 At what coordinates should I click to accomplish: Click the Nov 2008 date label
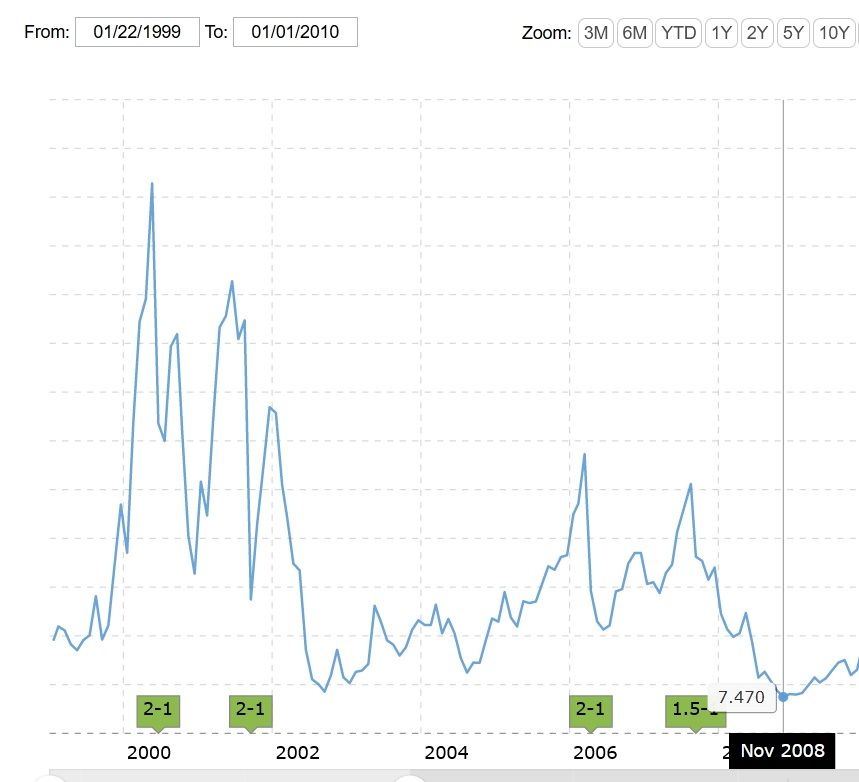point(782,751)
